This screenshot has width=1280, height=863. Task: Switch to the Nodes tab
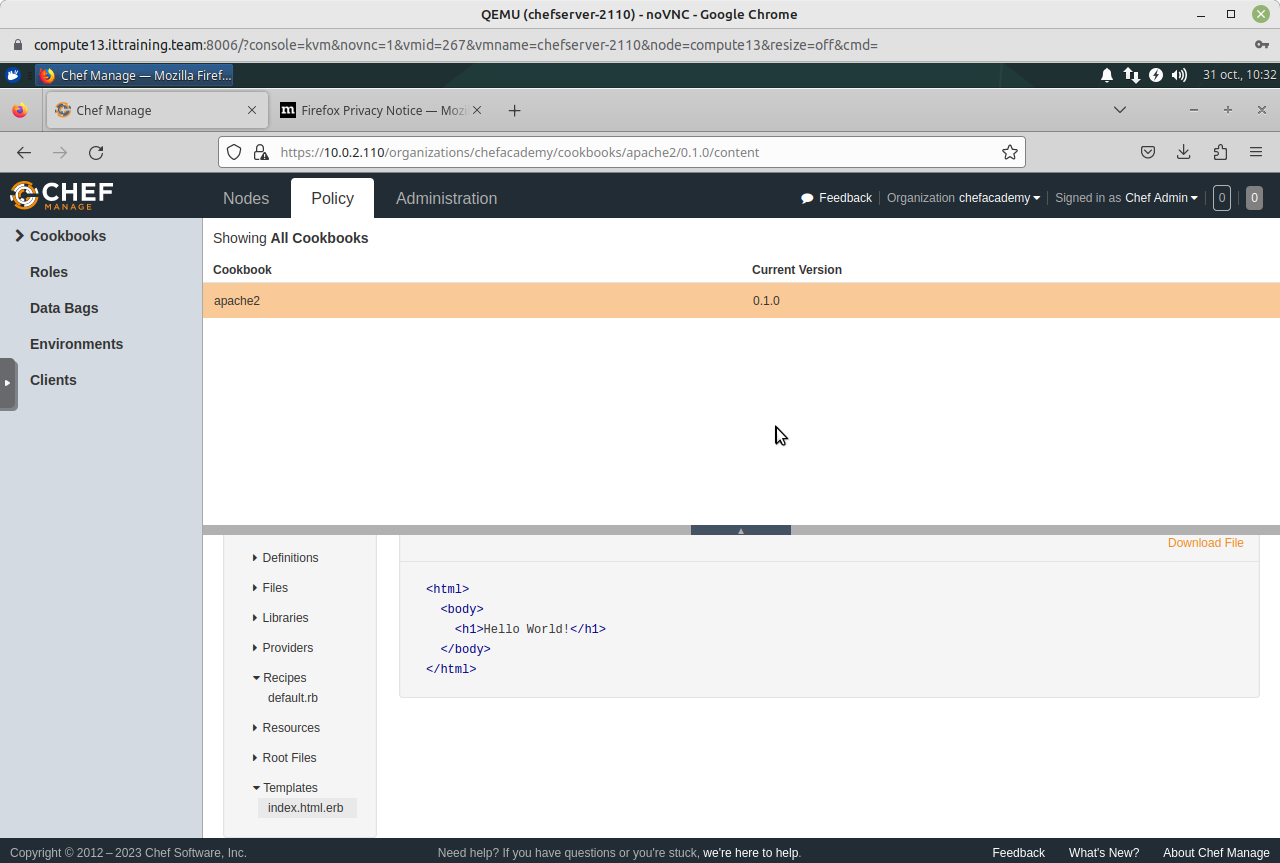246,198
